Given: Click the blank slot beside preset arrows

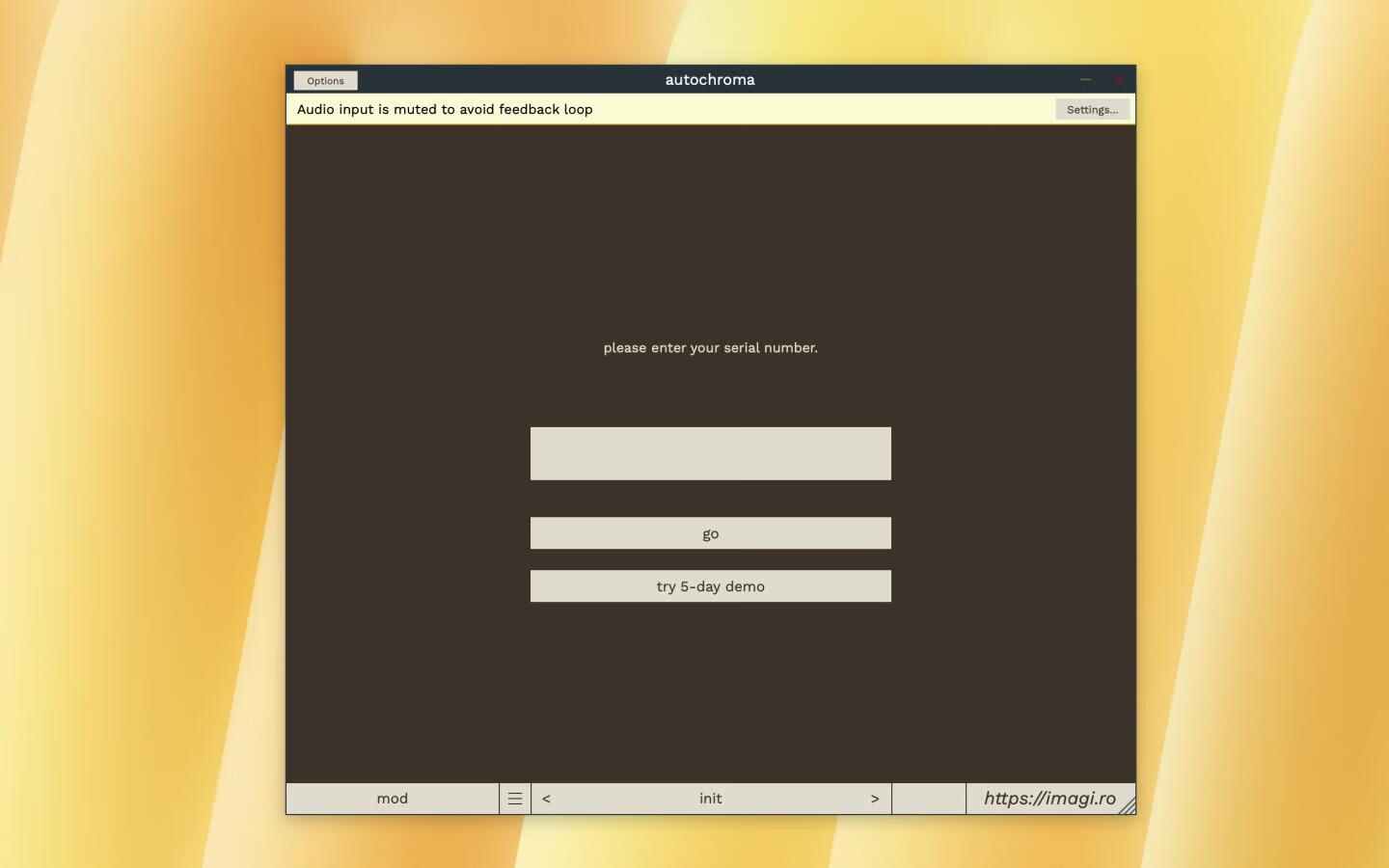Looking at the screenshot, I should tap(929, 799).
